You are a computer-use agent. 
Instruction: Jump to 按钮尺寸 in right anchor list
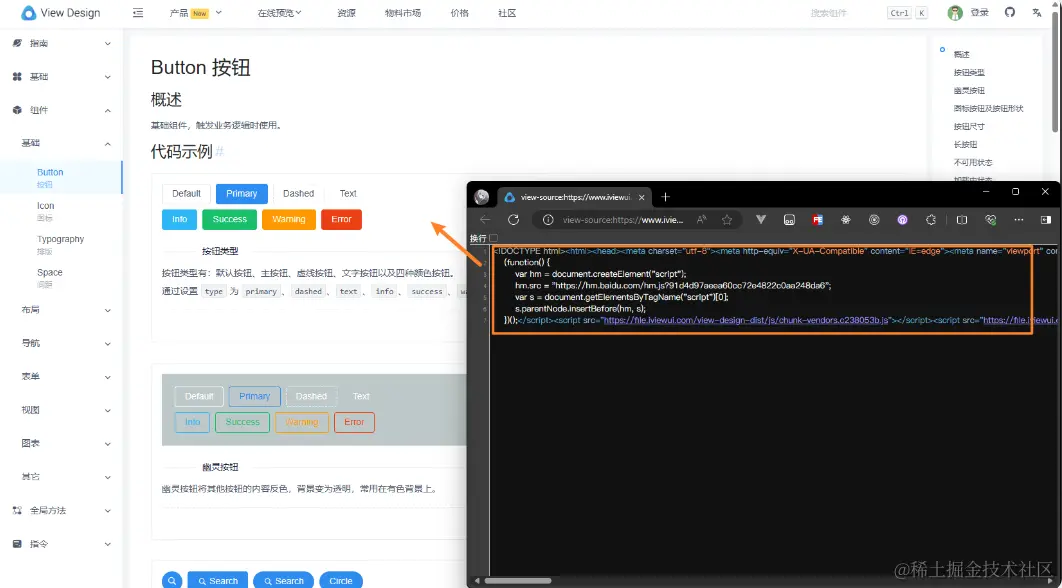pyautogui.click(x=969, y=126)
